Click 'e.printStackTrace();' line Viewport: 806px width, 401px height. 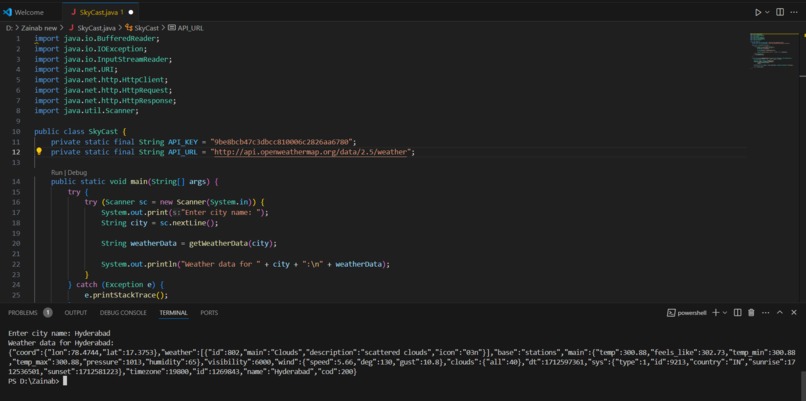pyautogui.click(x=126, y=295)
